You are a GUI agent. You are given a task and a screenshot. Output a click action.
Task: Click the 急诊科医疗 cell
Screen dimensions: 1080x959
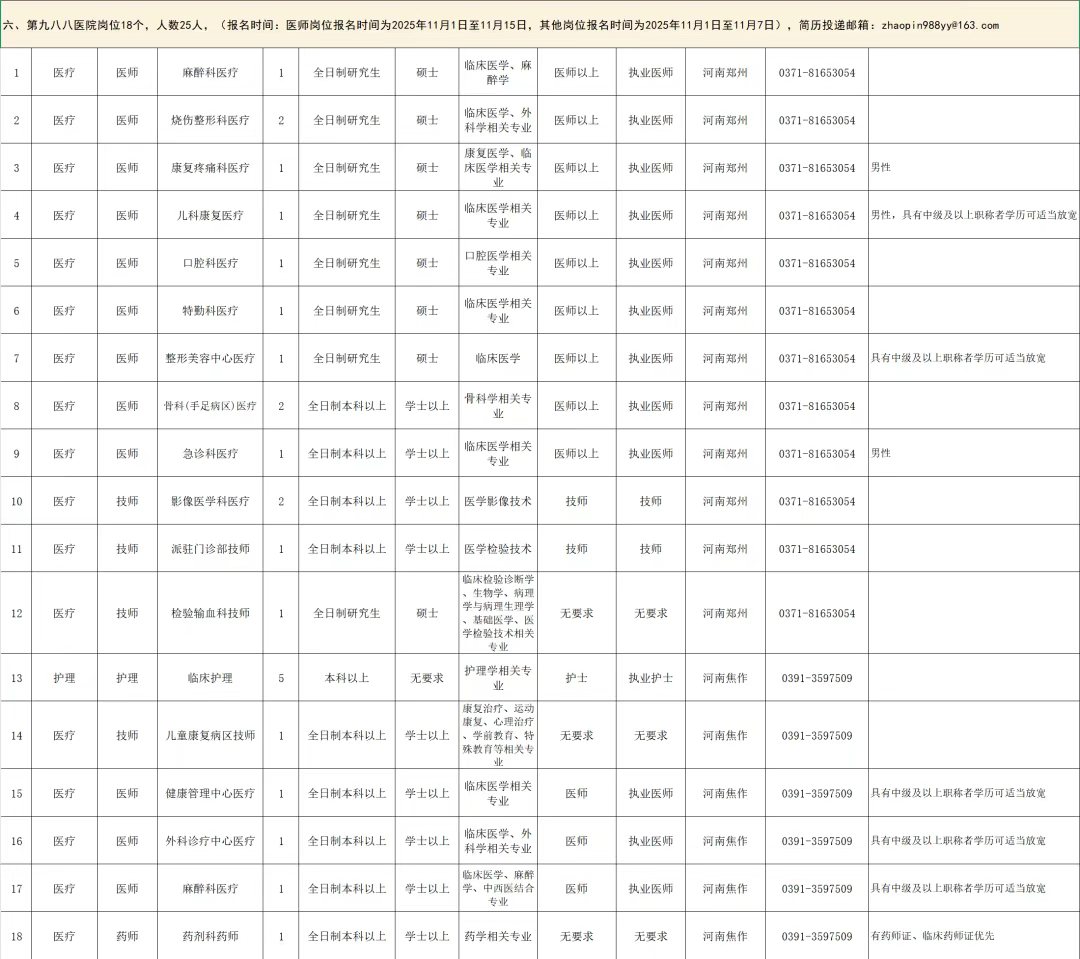coord(210,453)
